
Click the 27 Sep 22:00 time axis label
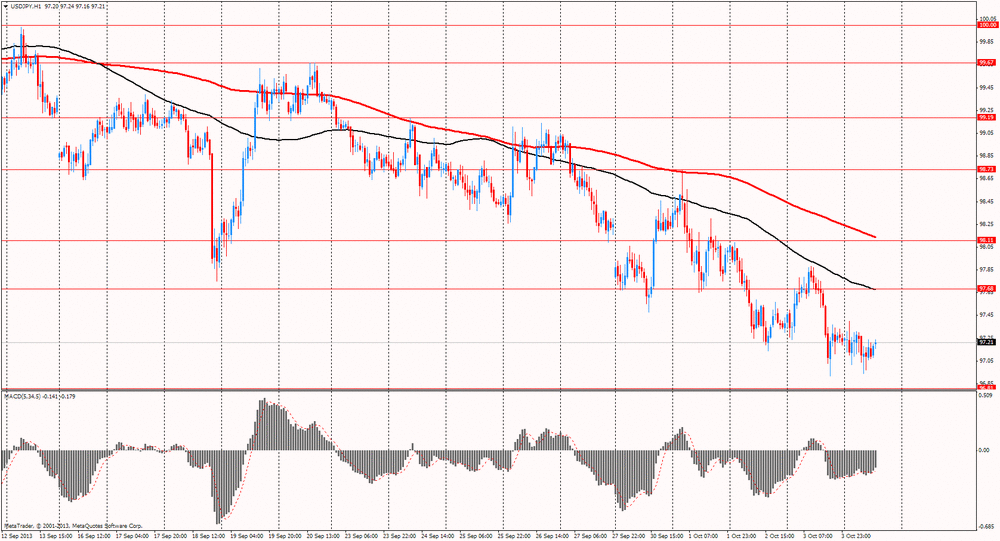pyautogui.click(x=629, y=537)
